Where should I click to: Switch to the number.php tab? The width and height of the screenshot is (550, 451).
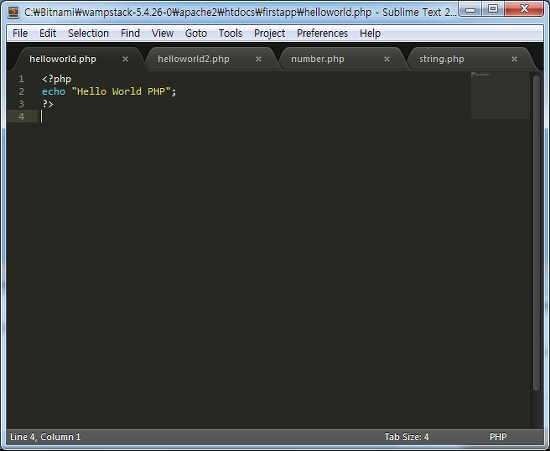coord(317,59)
